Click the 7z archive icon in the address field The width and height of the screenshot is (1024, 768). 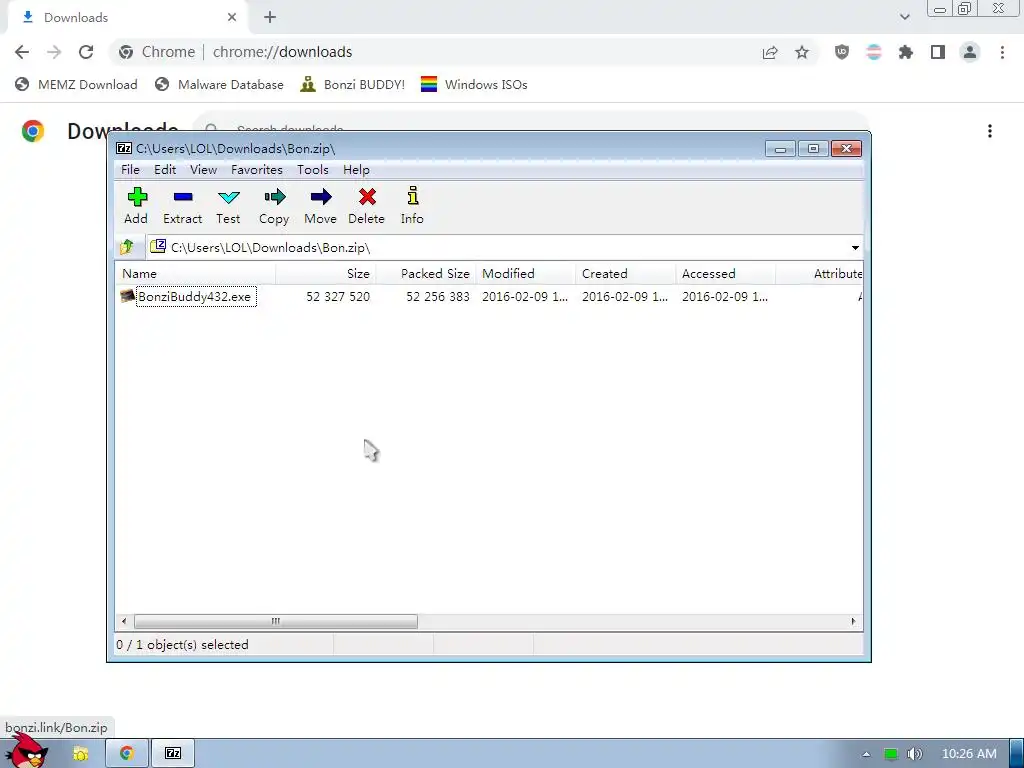coord(158,246)
